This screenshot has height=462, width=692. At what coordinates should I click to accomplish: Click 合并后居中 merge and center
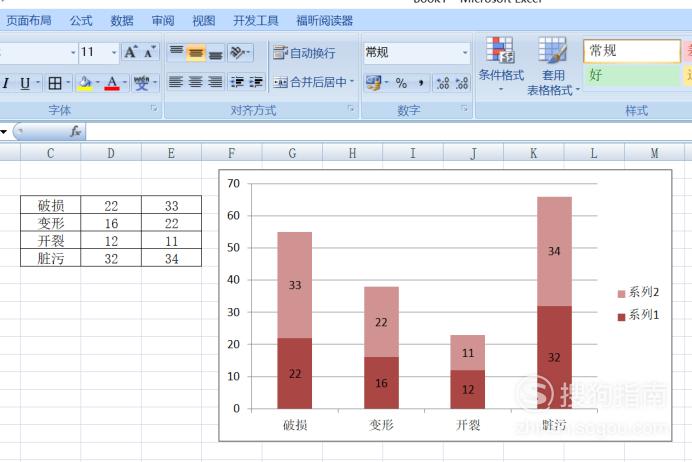point(310,82)
